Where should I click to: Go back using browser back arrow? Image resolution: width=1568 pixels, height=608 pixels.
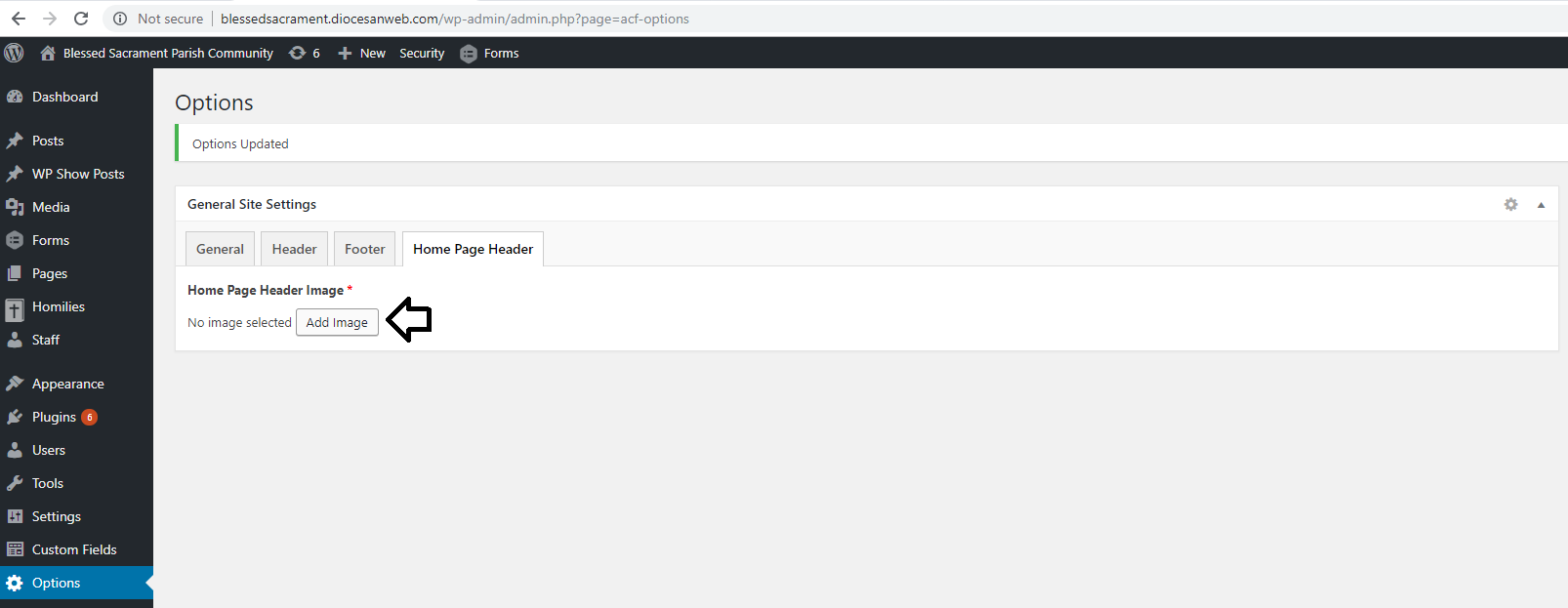(x=19, y=19)
